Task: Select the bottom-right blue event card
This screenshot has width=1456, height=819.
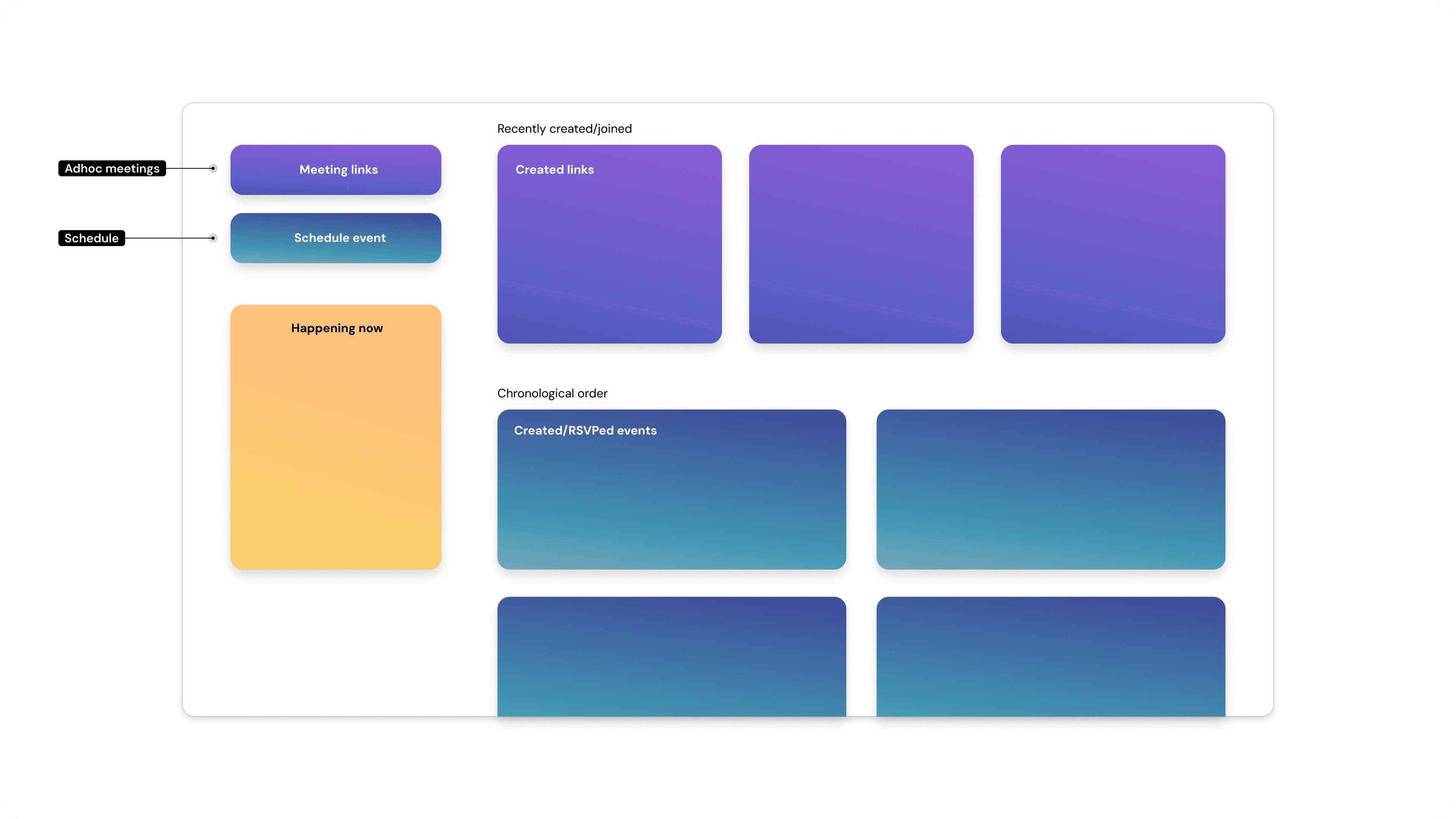Action: coord(1050,656)
